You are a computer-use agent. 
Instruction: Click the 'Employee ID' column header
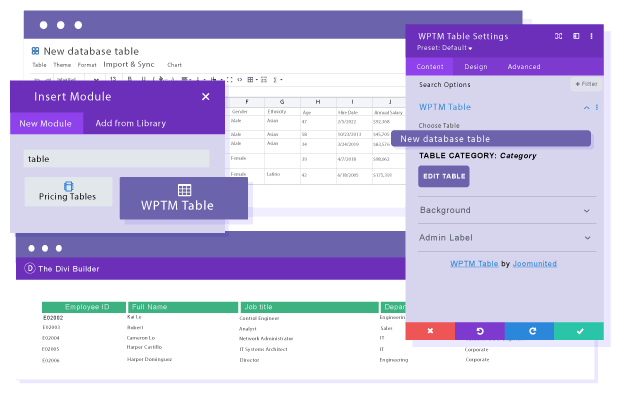pos(84,307)
